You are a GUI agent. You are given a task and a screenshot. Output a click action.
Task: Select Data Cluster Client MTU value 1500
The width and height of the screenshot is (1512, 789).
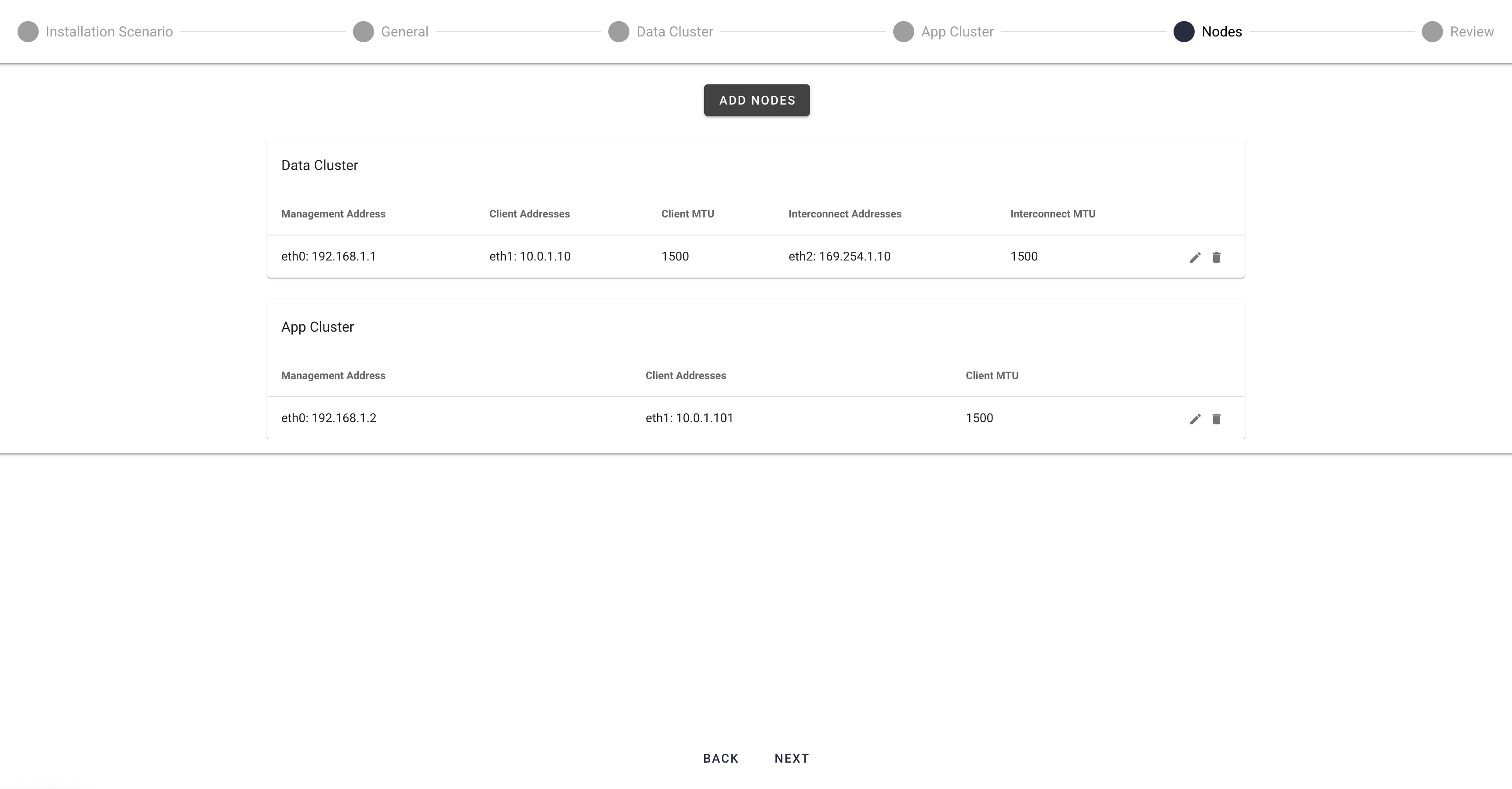pos(675,257)
